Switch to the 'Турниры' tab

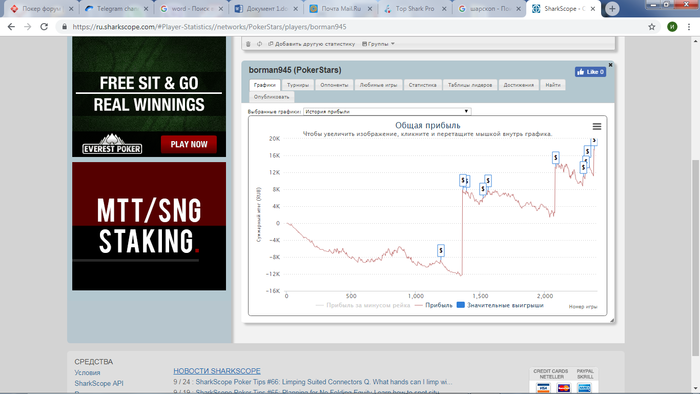(x=298, y=85)
